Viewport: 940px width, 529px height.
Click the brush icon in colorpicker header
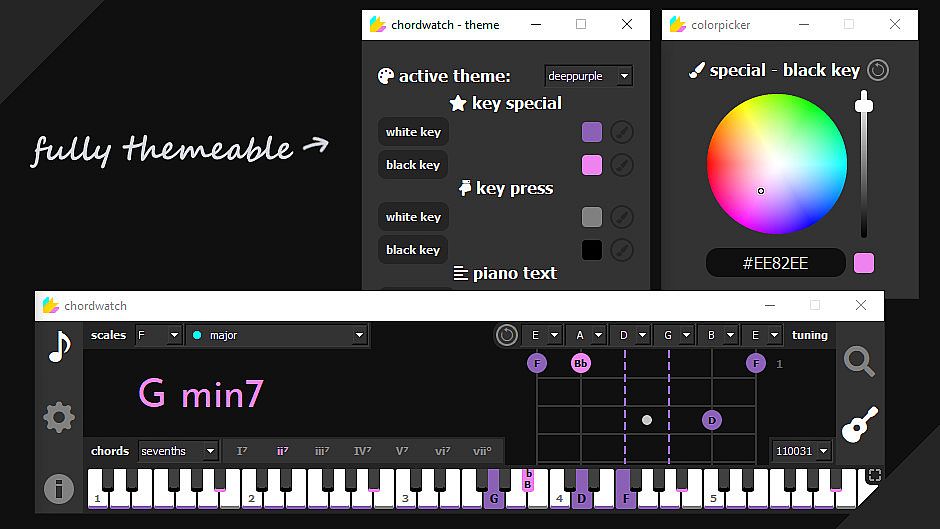pyautogui.click(x=697, y=70)
